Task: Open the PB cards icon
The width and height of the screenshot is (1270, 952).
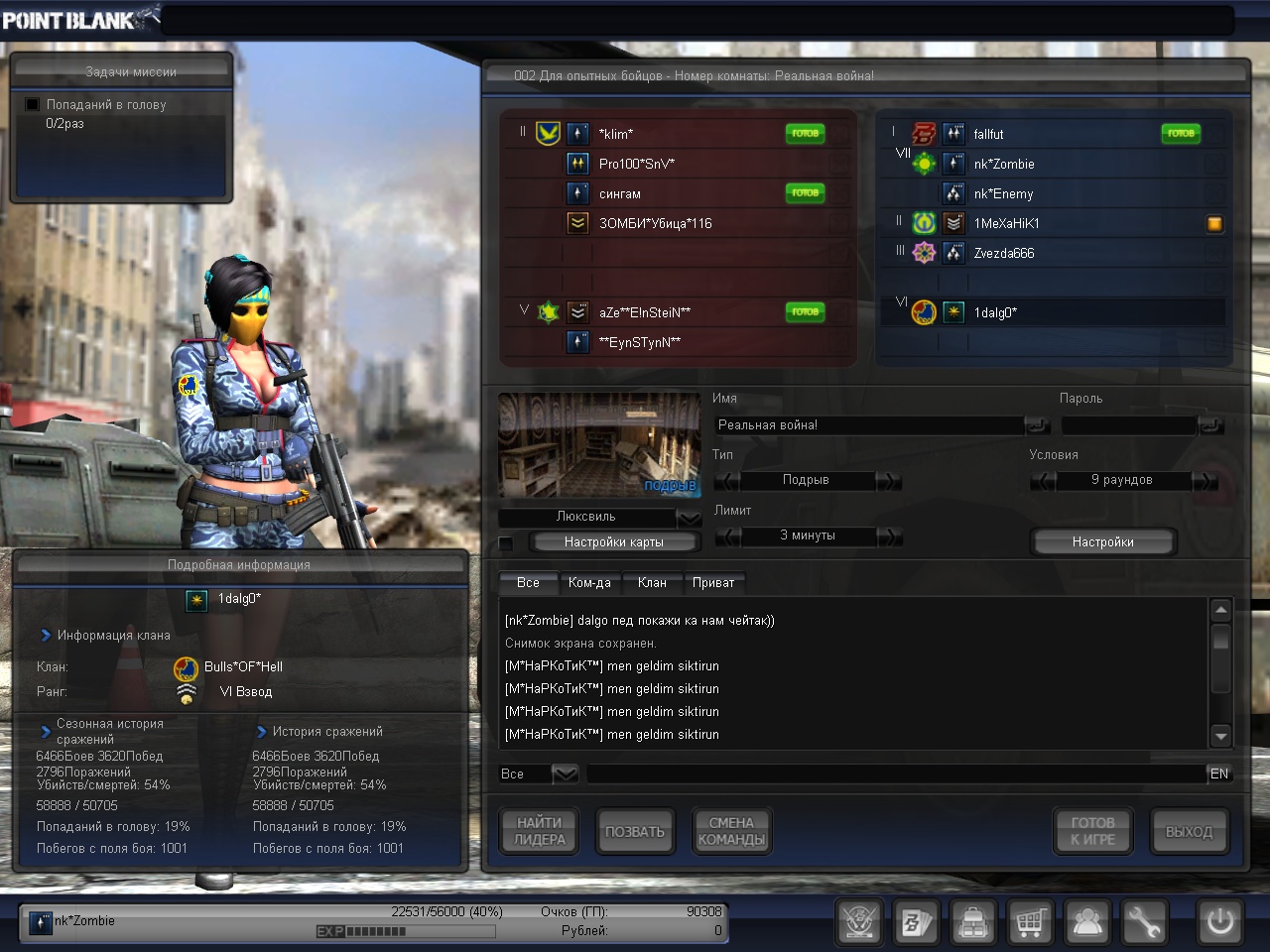Action: tap(916, 922)
